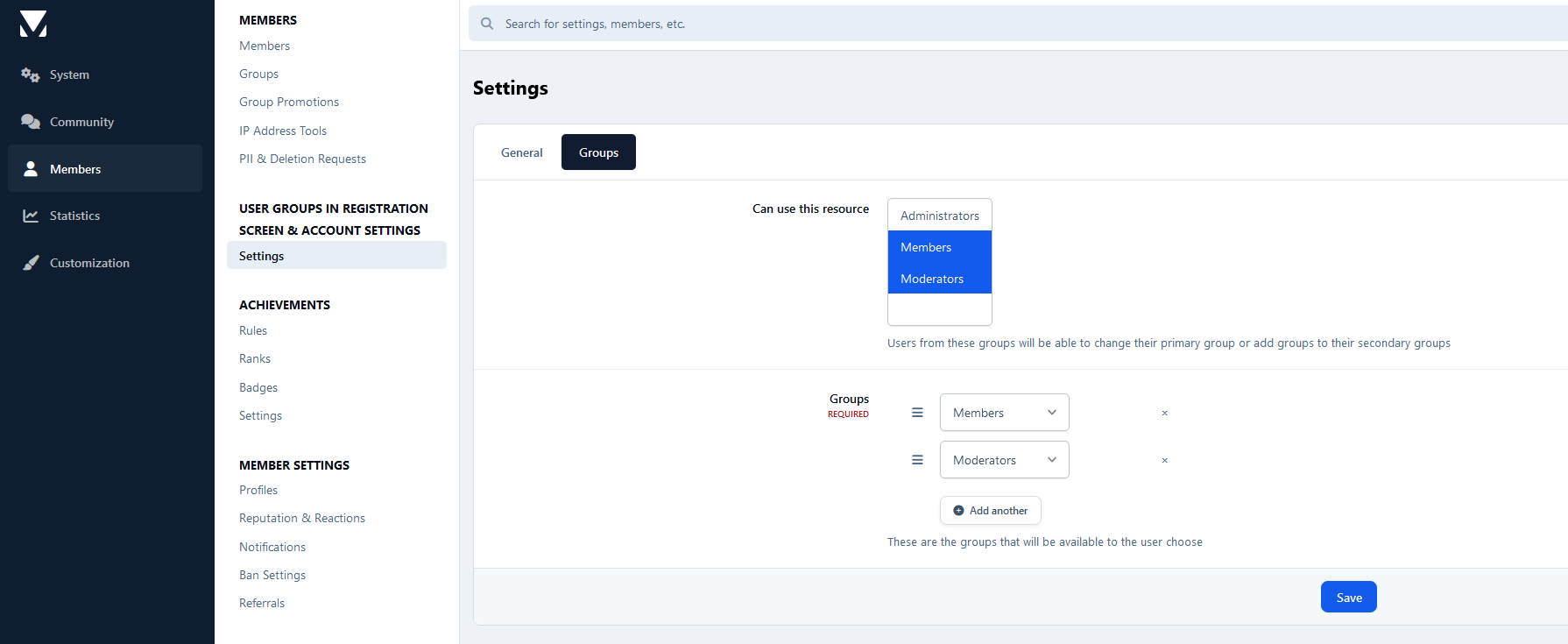
Task: Select the Groups tab
Action: (598, 152)
